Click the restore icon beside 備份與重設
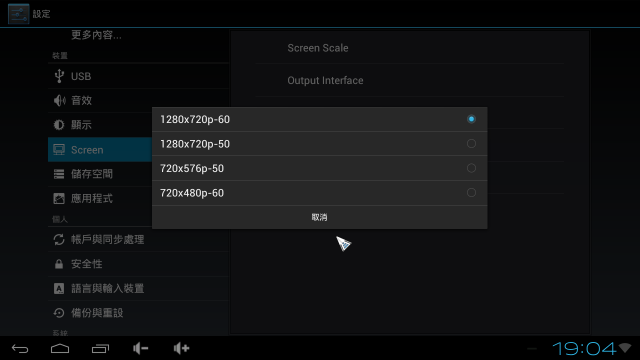 click(x=59, y=313)
